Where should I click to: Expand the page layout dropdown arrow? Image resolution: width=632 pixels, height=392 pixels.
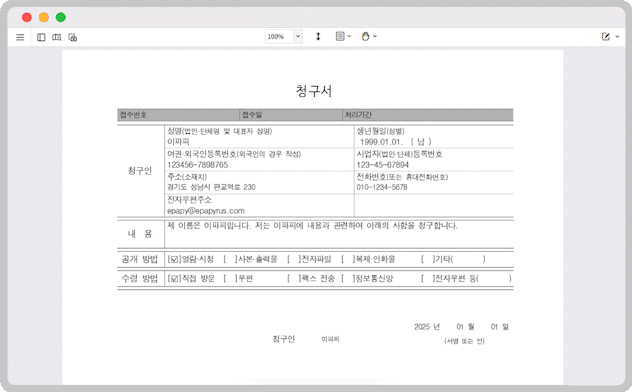pyautogui.click(x=349, y=36)
